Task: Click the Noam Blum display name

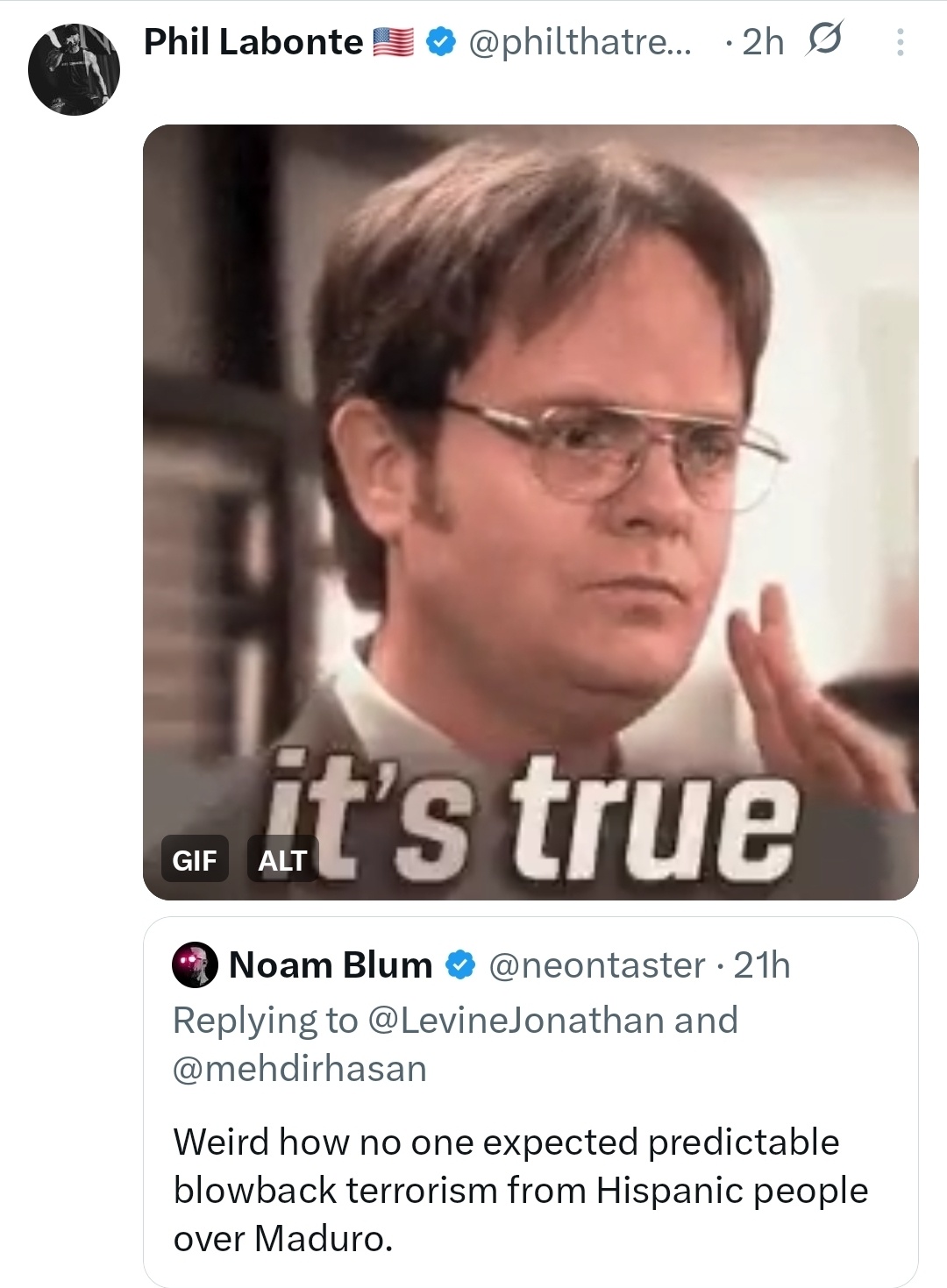Action: click(x=331, y=965)
